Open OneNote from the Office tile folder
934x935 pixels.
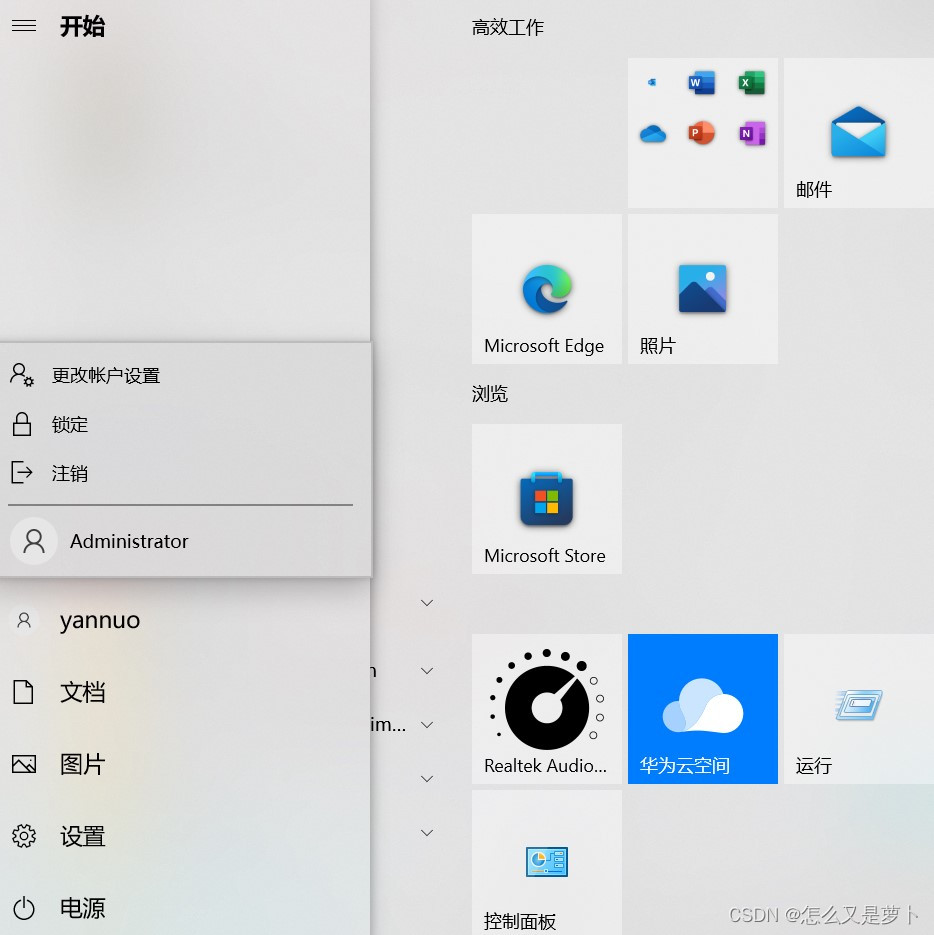click(752, 133)
